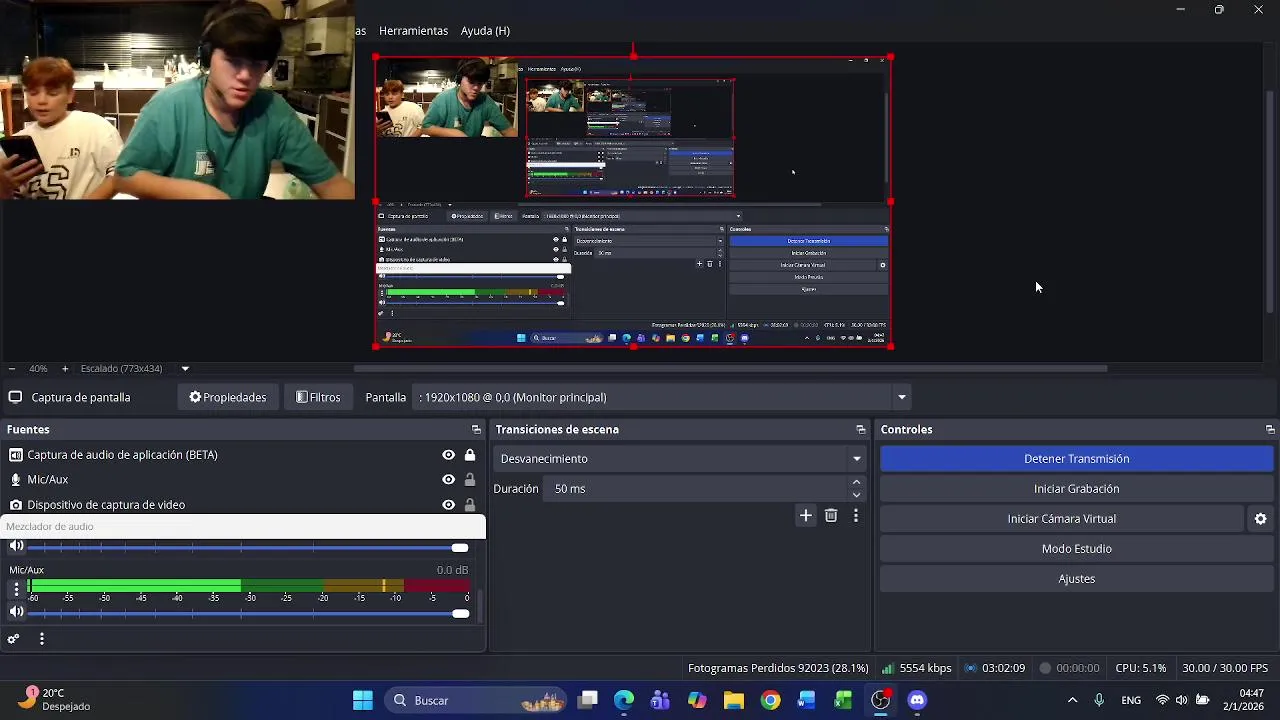Zoom in the preview with plus
Screen dimensions: 1280x720
65,369
